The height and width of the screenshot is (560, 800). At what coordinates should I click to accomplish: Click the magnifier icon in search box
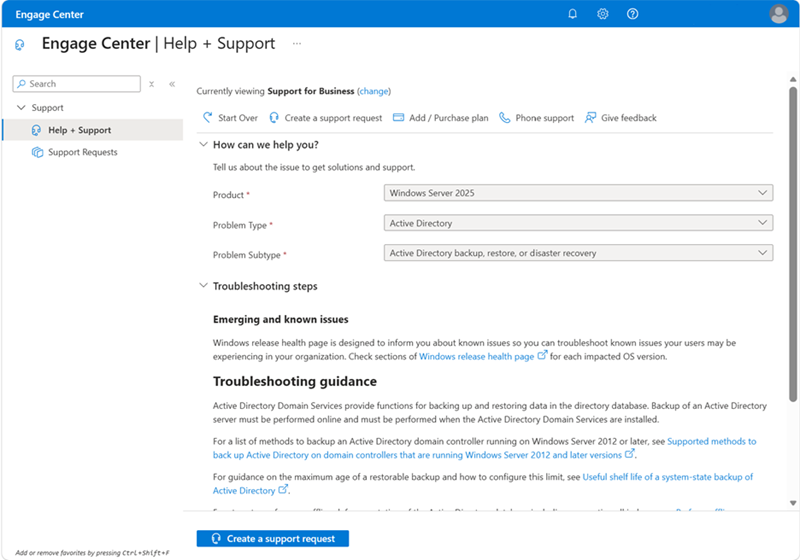(x=21, y=84)
